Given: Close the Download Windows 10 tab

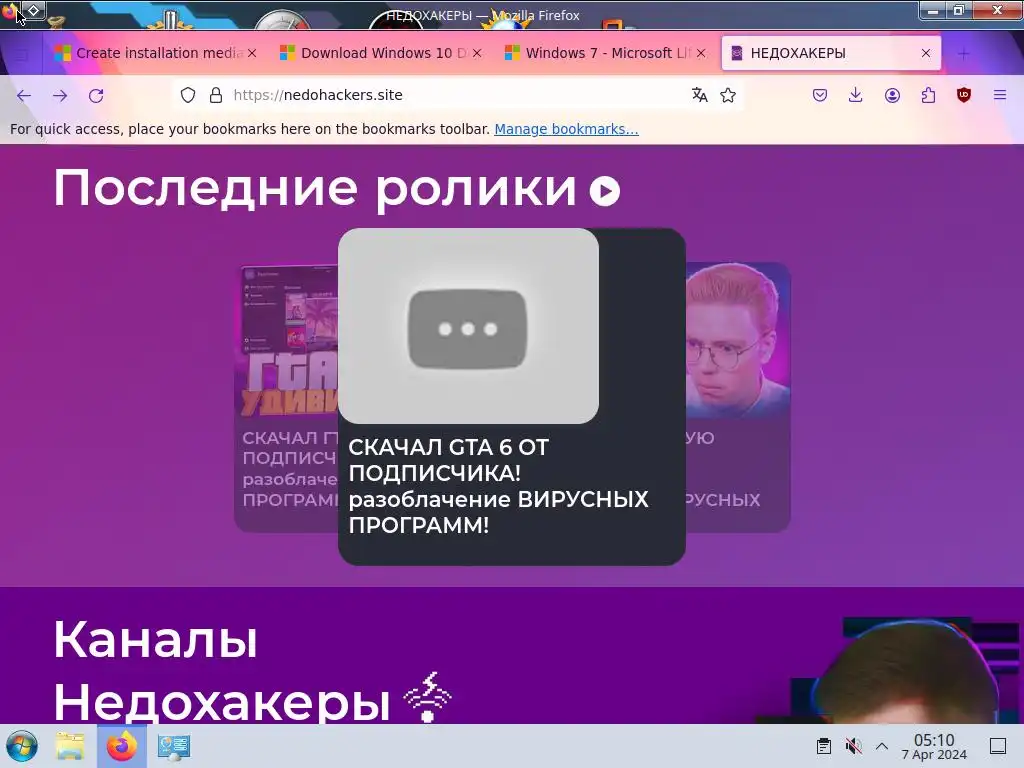Looking at the screenshot, I should click(x=477, y=53).
